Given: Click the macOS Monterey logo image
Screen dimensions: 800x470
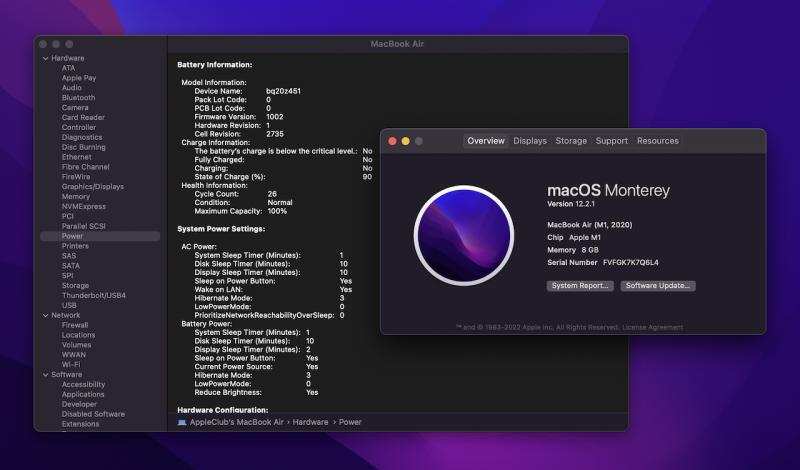Looking at the screenshot, I should [464, 235].
